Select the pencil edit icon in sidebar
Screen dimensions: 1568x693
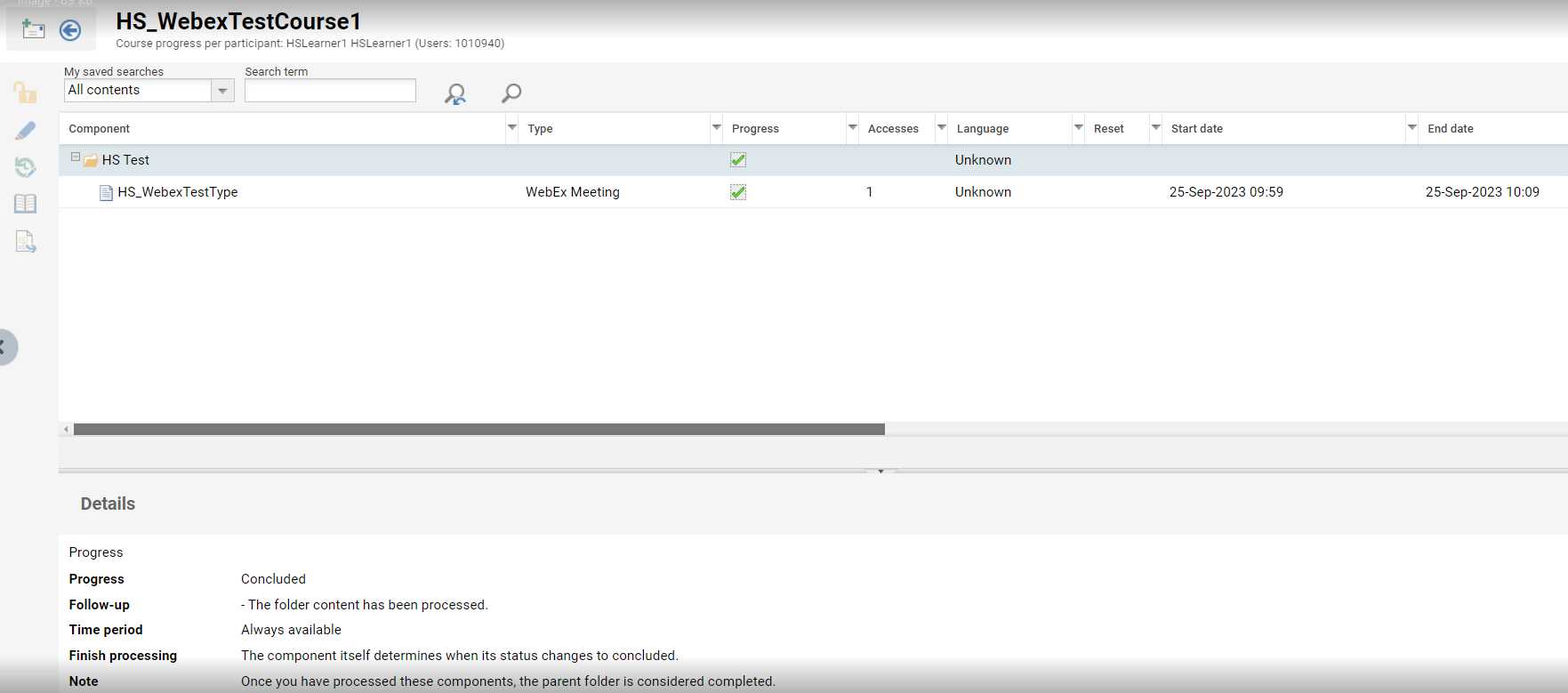point(25,131)
